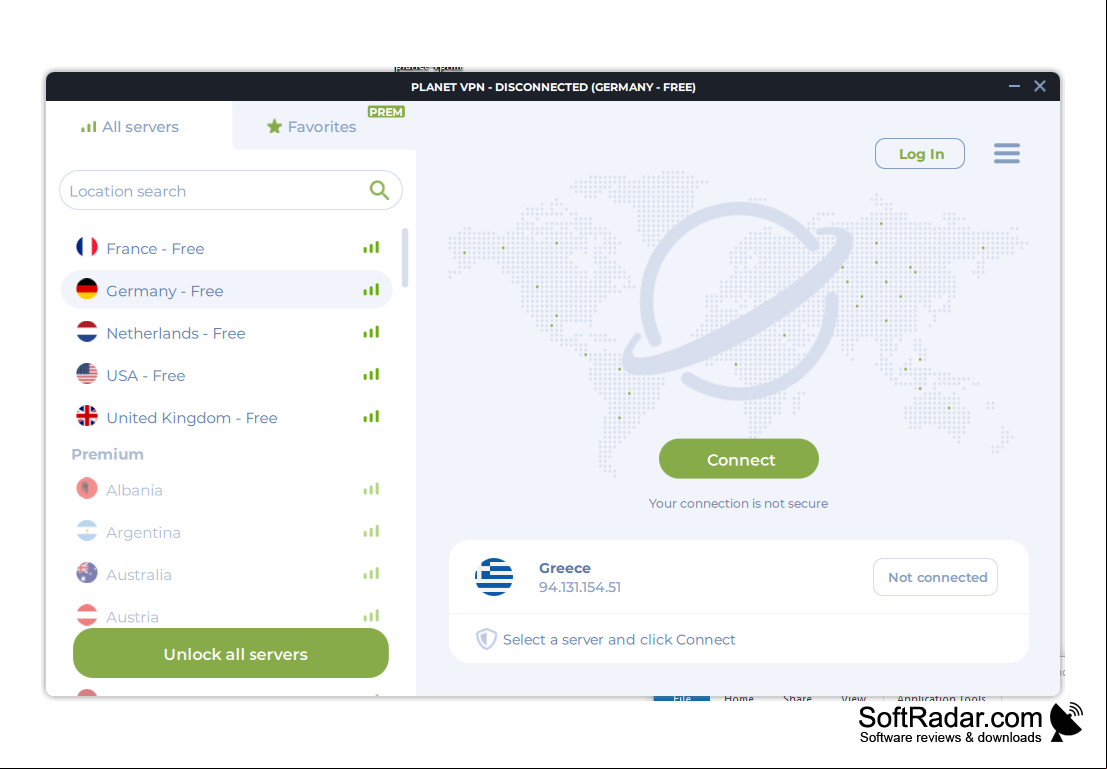This screenshot has width=1107, height=769.
Task: Click IP address 94.131.154.51
Action: click(x=580, y=587)
